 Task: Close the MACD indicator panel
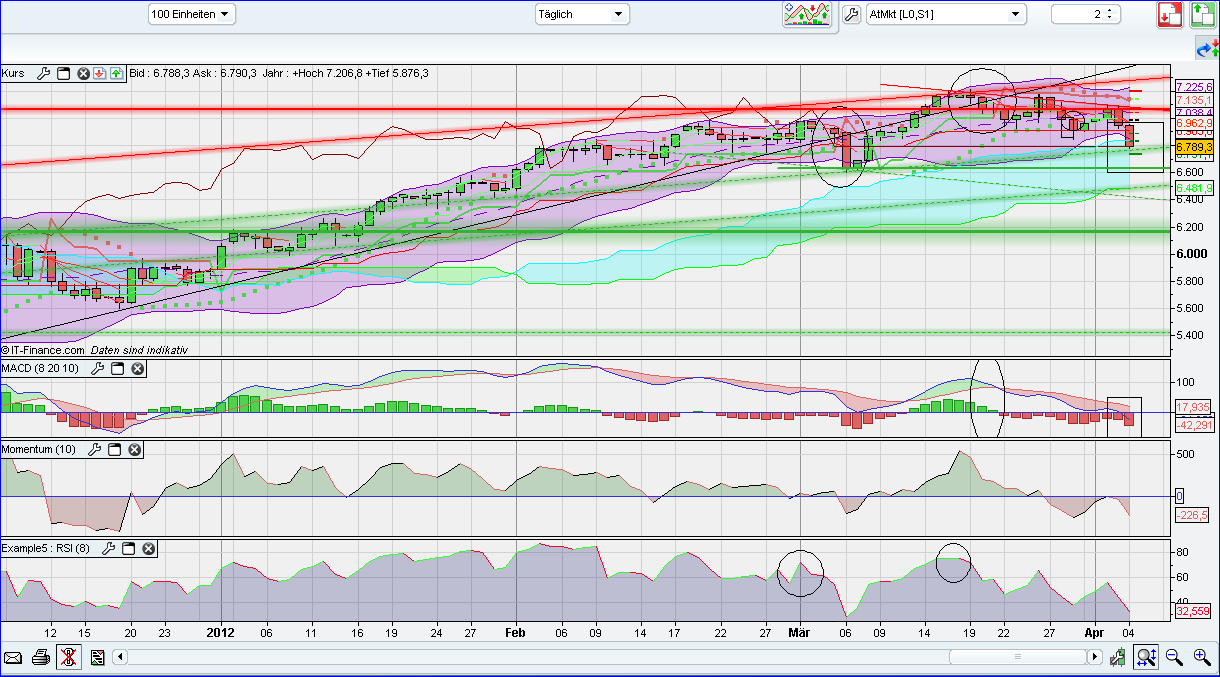[x=137, y=369]
